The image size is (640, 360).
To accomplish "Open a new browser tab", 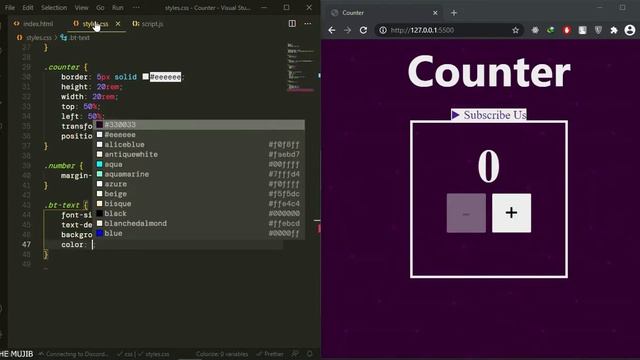I will coord(454,13).
